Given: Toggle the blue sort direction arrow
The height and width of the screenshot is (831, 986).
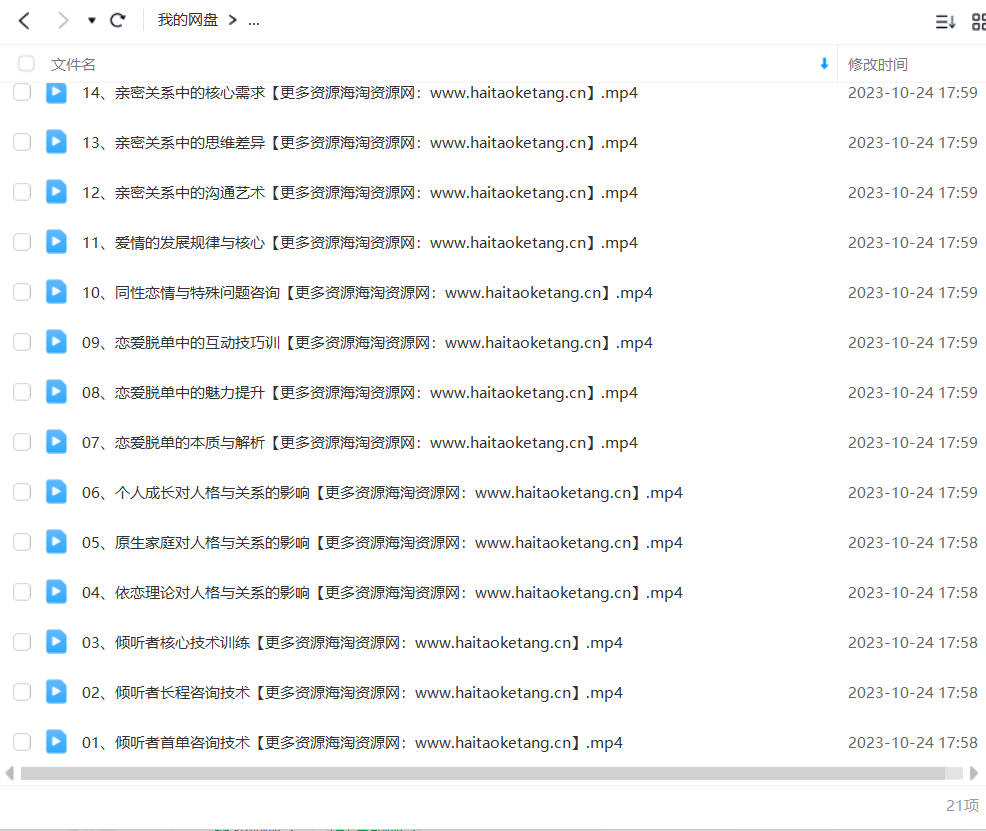Looking at the screenshot, I should pyautogui.click(x=824, y=63).
